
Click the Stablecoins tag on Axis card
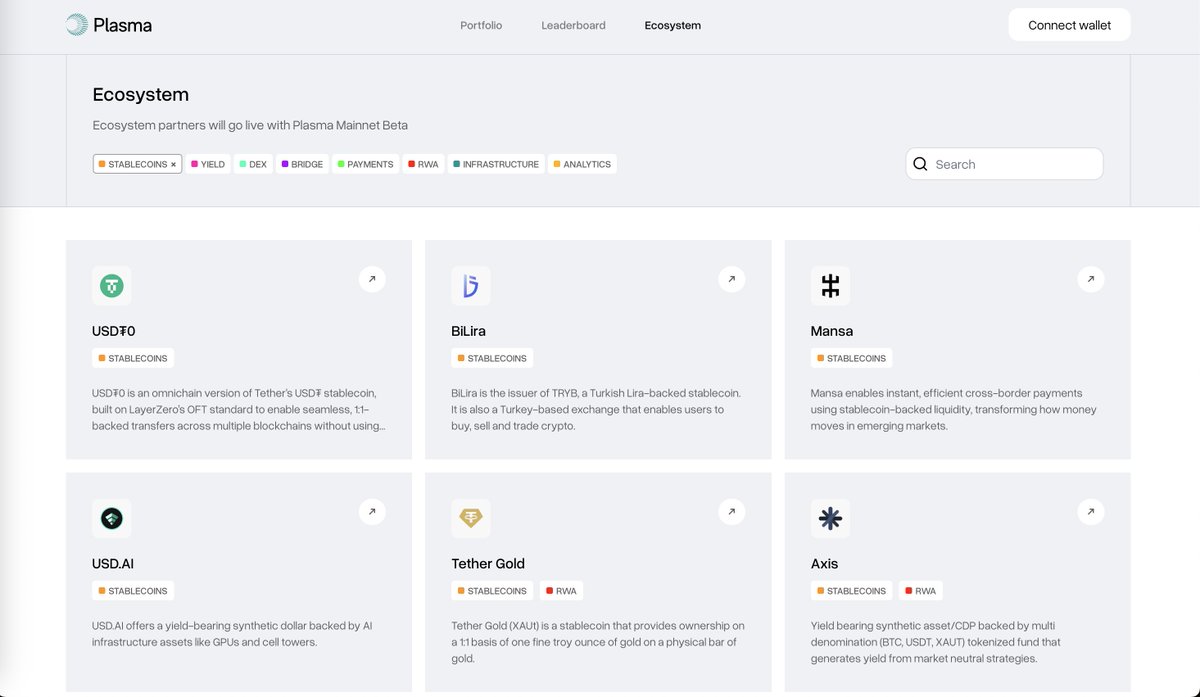[852, 591]
